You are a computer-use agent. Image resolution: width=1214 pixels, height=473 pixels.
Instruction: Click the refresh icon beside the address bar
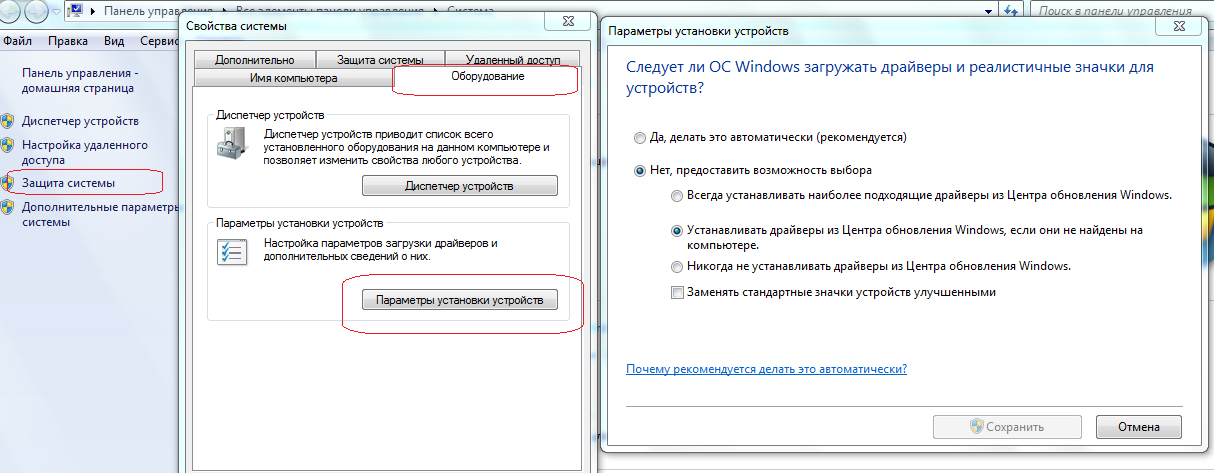[1013, 10]
